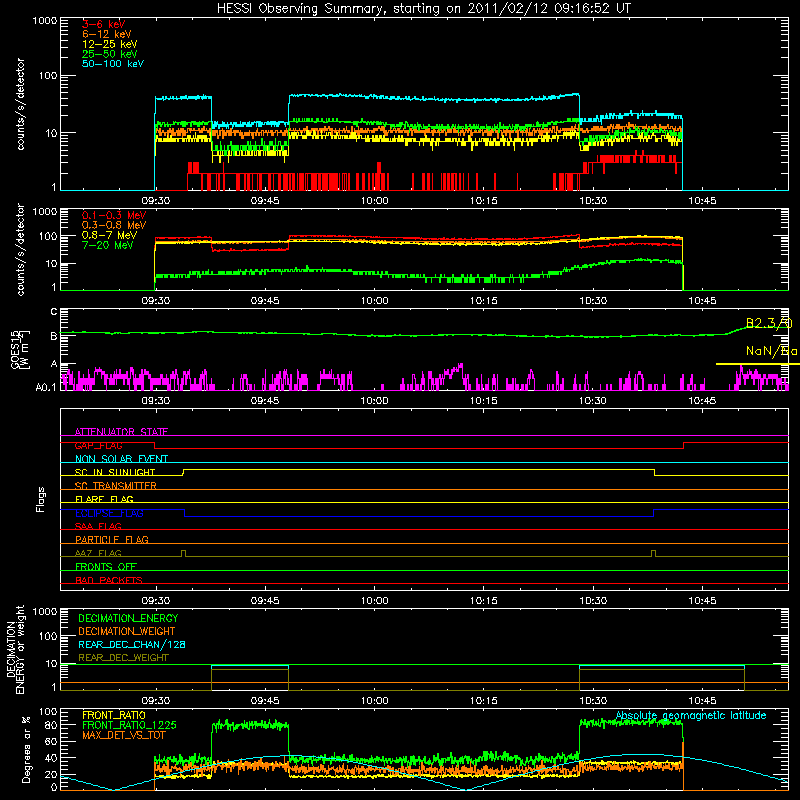Select the FRONT_RATIO_1225 legend label
This screenshot has width=800, height=800.
[130, 725]
